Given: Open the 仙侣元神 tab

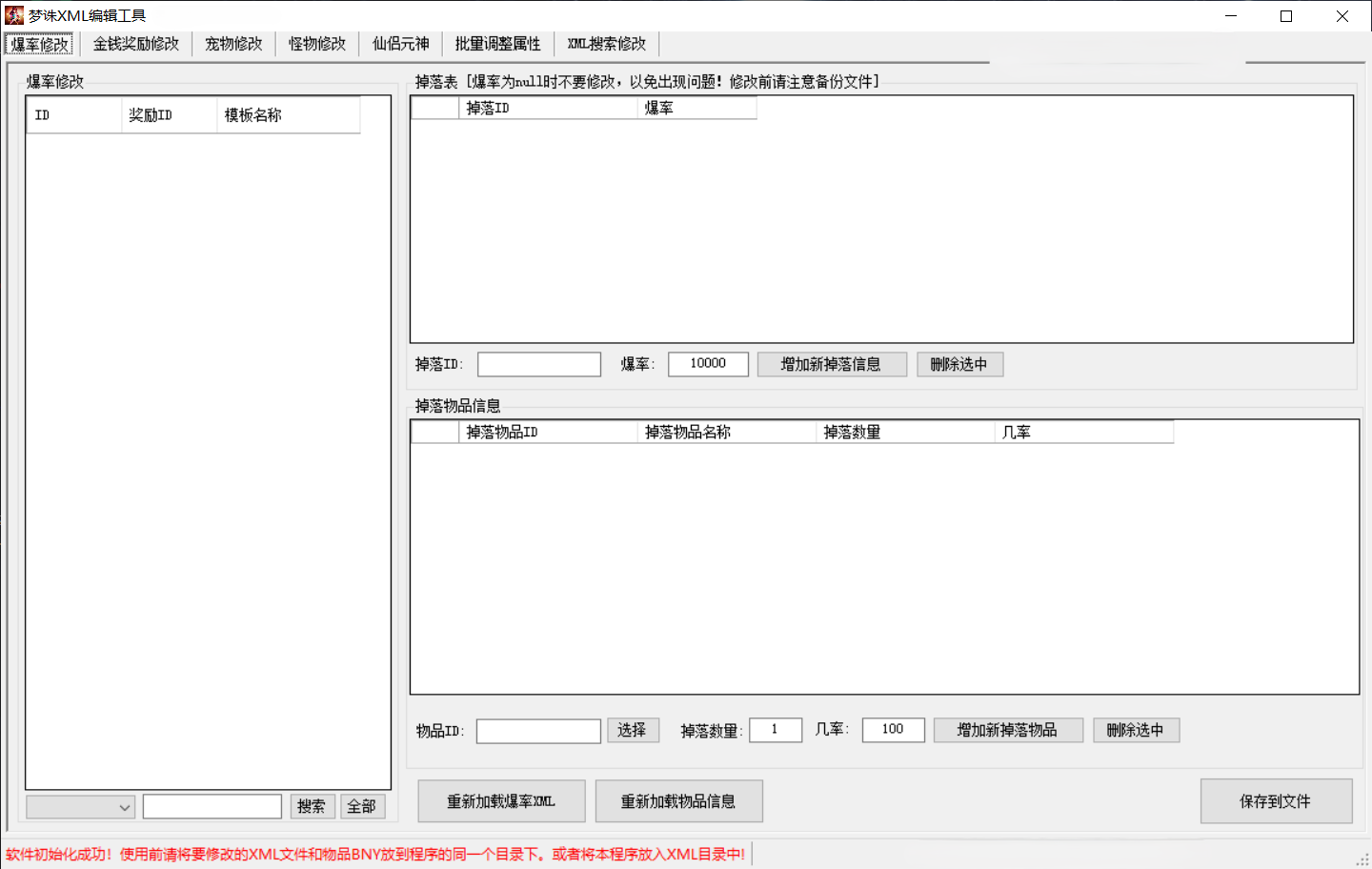Looking at the screenshot, I should click(400, 43).
